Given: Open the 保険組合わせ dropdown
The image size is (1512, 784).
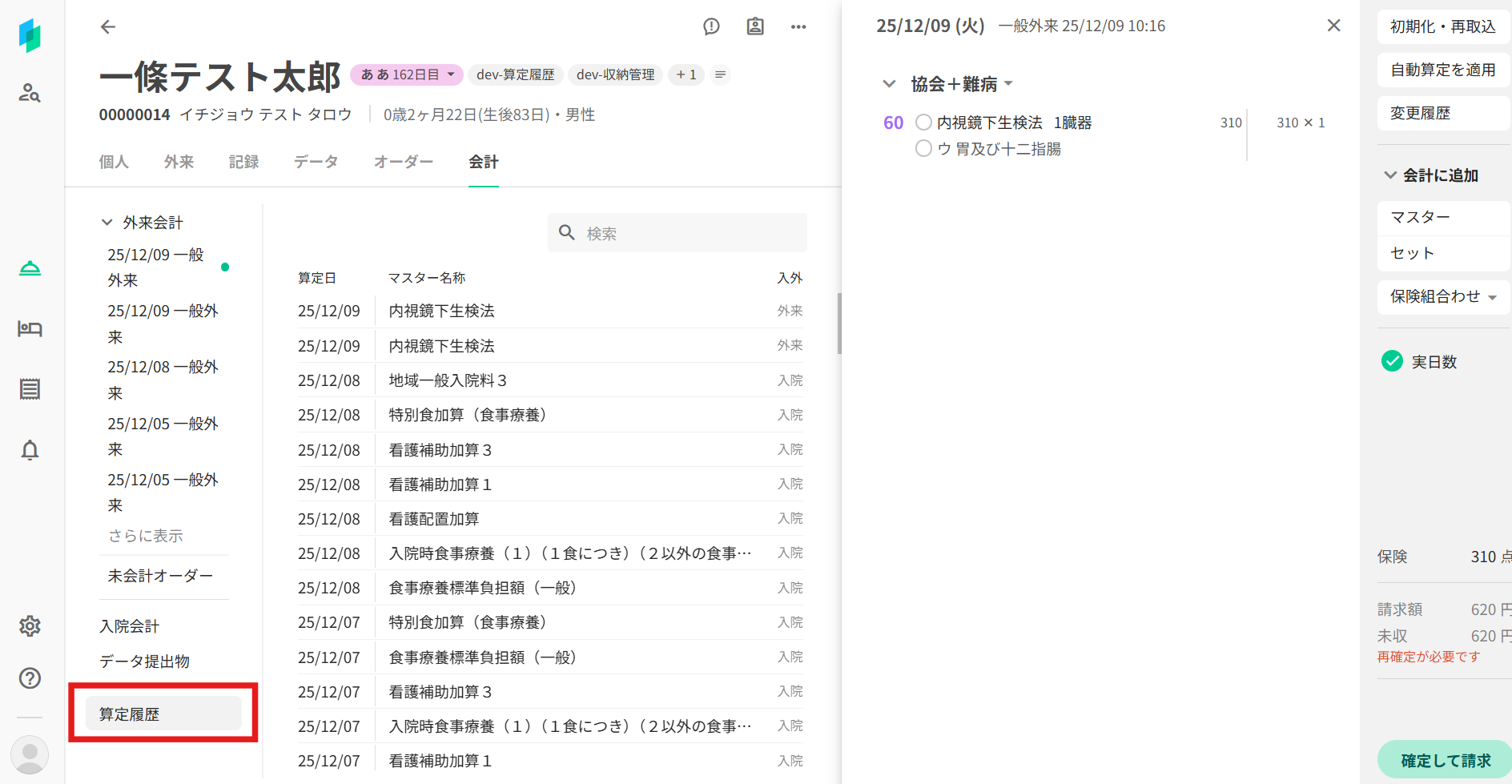Looking at the screenshot, I should tap(1442, 297).
